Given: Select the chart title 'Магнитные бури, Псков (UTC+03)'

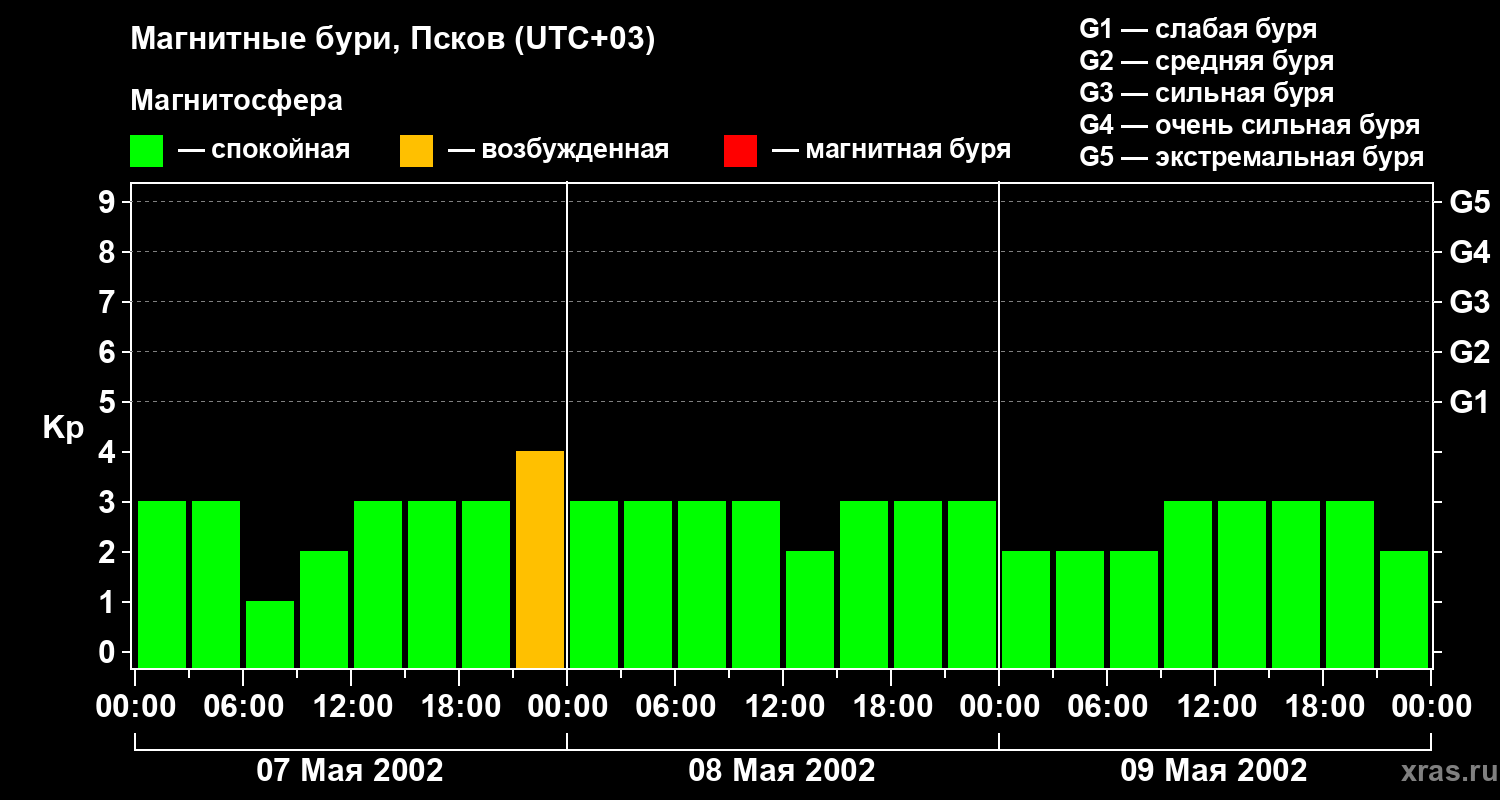Looking at the screenshot, I should click(393, 40).
